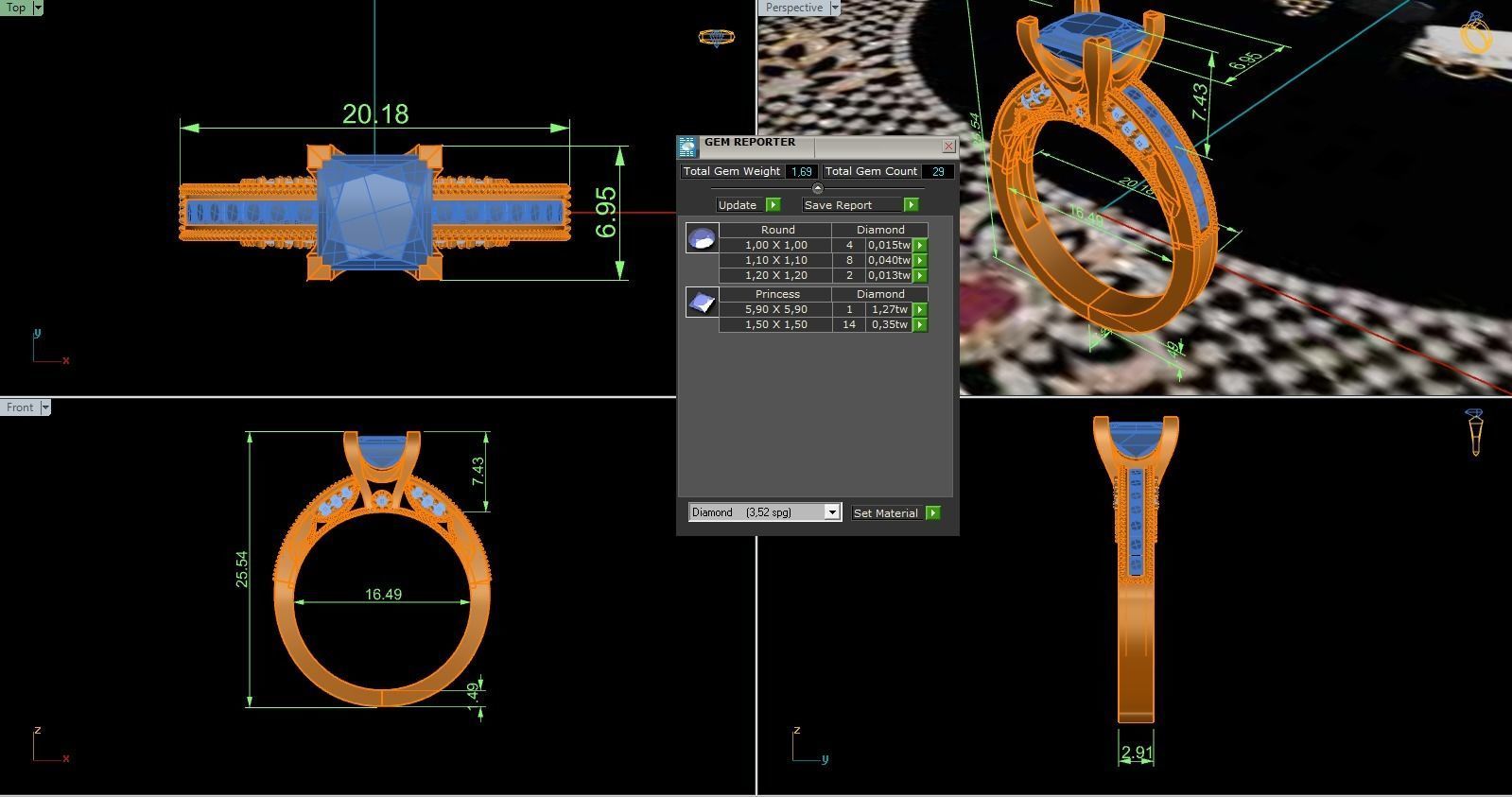Click the Set Material green arrow
This screenshot has height=797, width=1512.
[x=932, y=512]
